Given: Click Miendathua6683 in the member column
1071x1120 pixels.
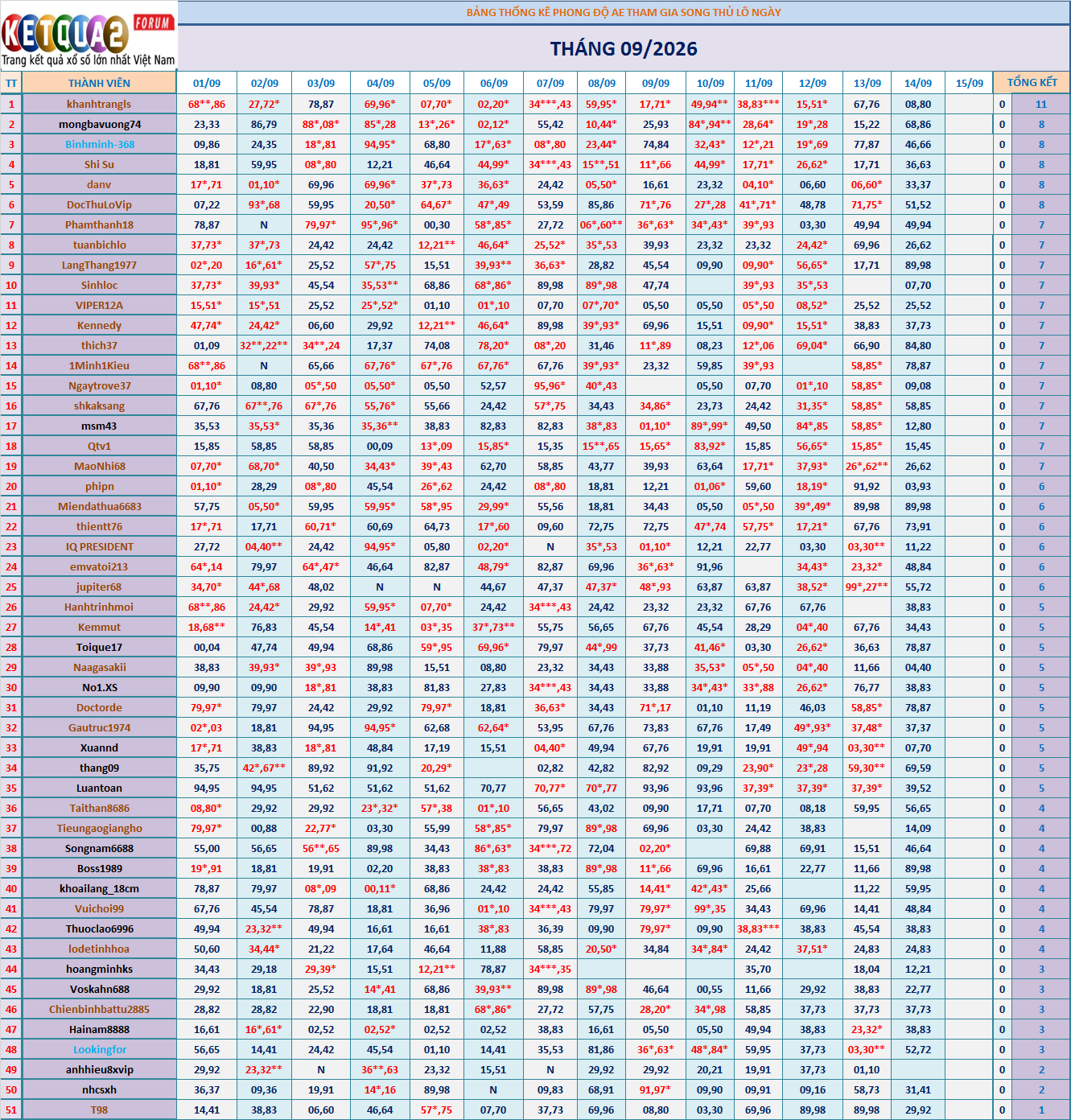Looking at the screenshot, I should [x=99, y=506].
